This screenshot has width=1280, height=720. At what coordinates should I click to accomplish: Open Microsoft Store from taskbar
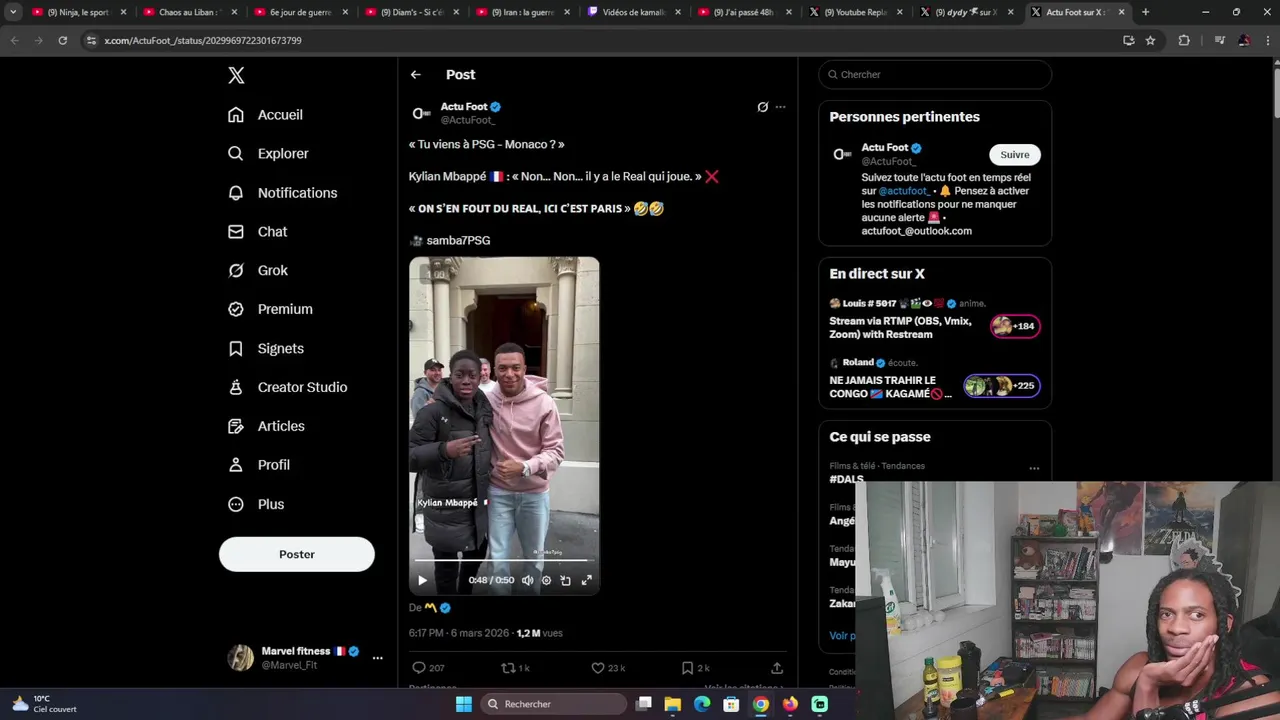731,704
